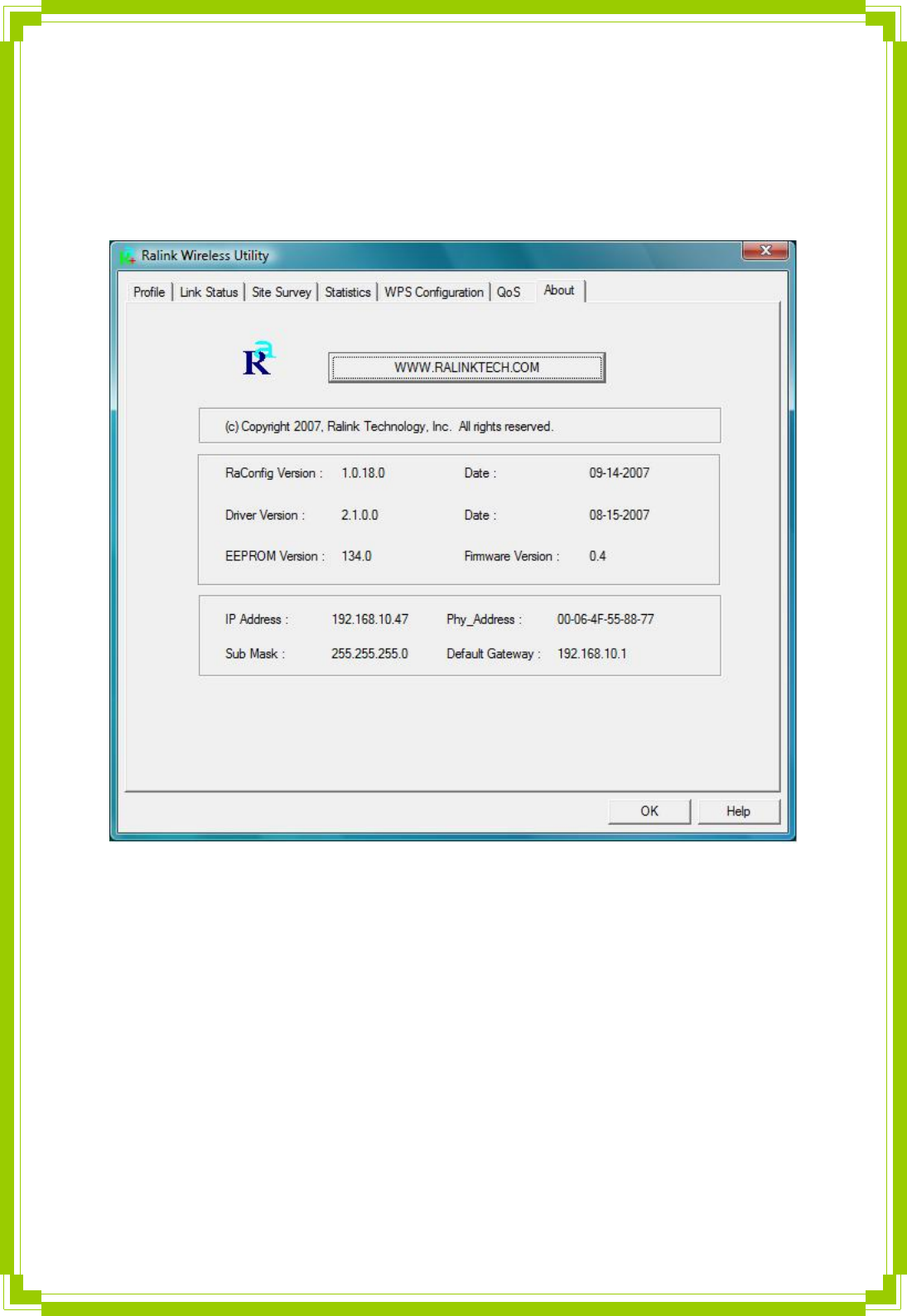The width and height of the screenshot is (907, 1316).
Task: Click the Driver Version label
Action: (x=265, y=515)
